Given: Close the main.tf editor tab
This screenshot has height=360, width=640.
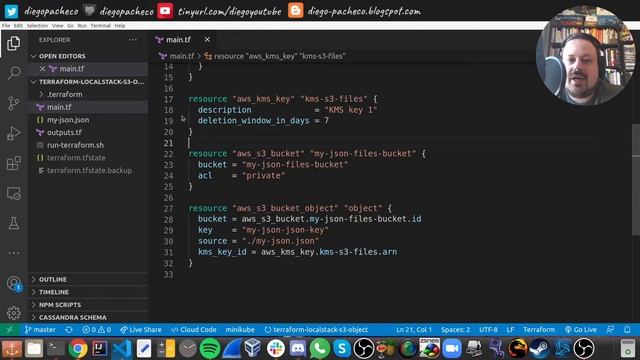Looking at the screenshot, I should pyautogui.click(x=207, y=40).
